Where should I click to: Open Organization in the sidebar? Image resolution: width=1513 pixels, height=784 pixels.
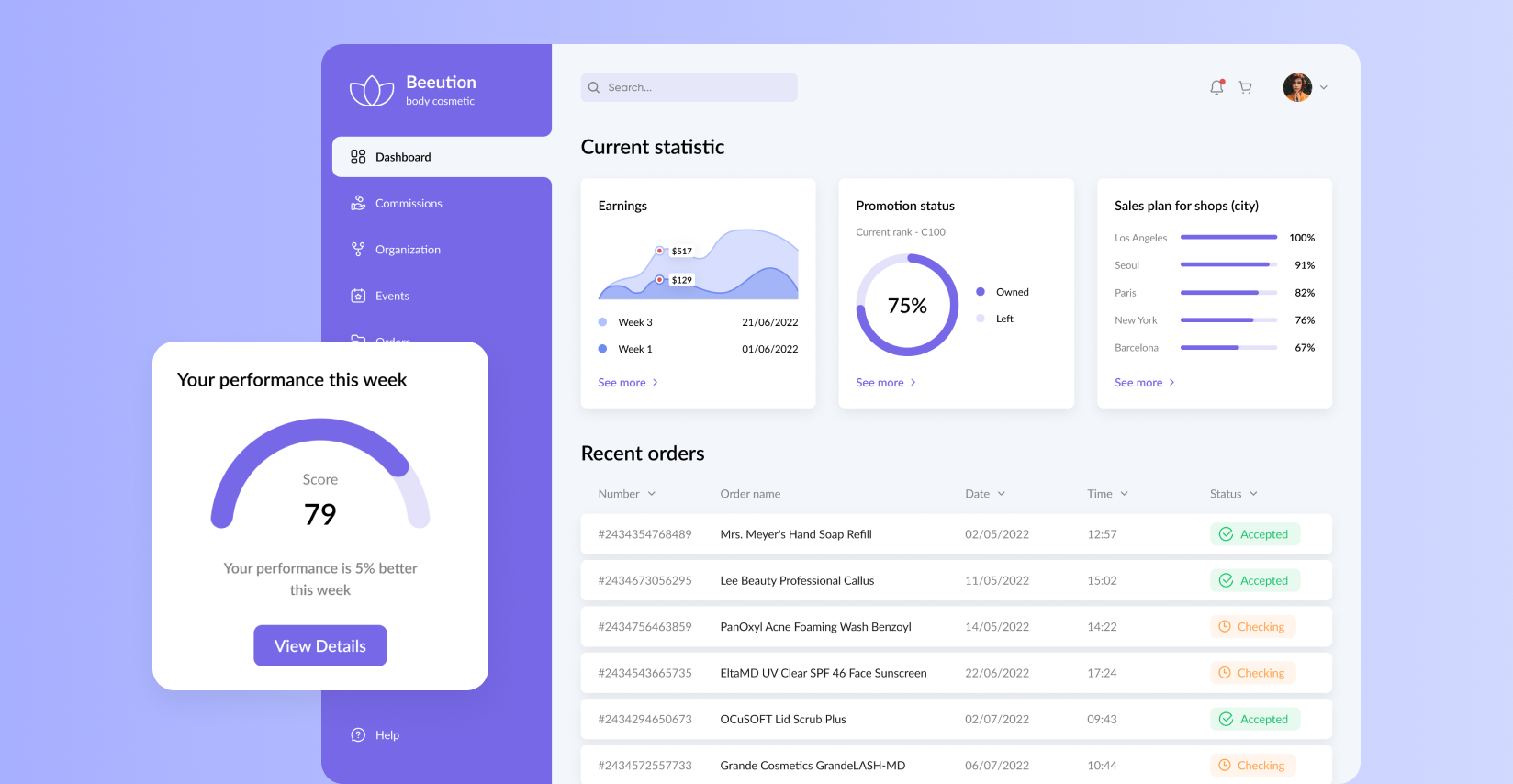tap(408, 250)
